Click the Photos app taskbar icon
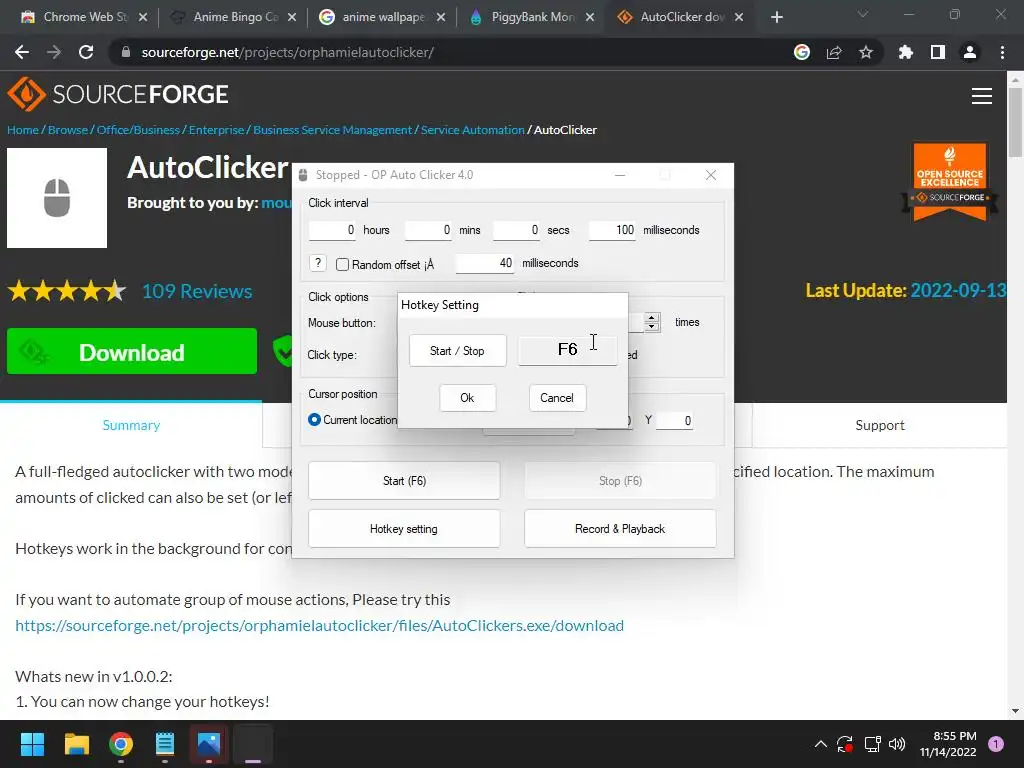 coord(209,744)
